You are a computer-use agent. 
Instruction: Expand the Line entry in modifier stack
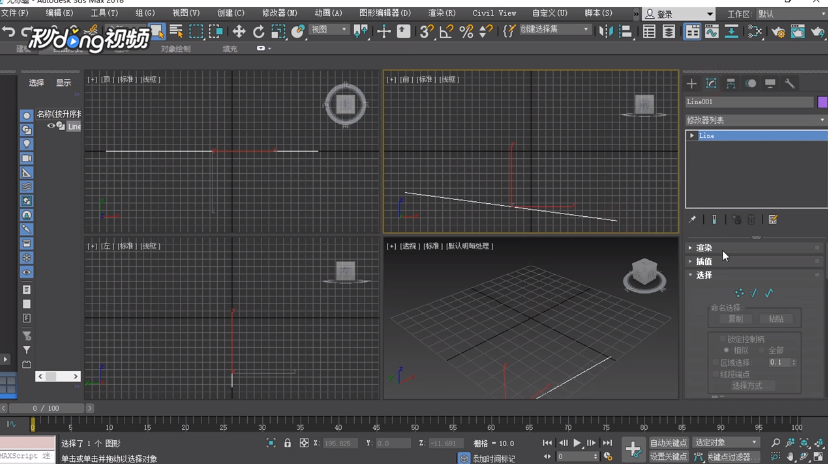tap(692, 136)
